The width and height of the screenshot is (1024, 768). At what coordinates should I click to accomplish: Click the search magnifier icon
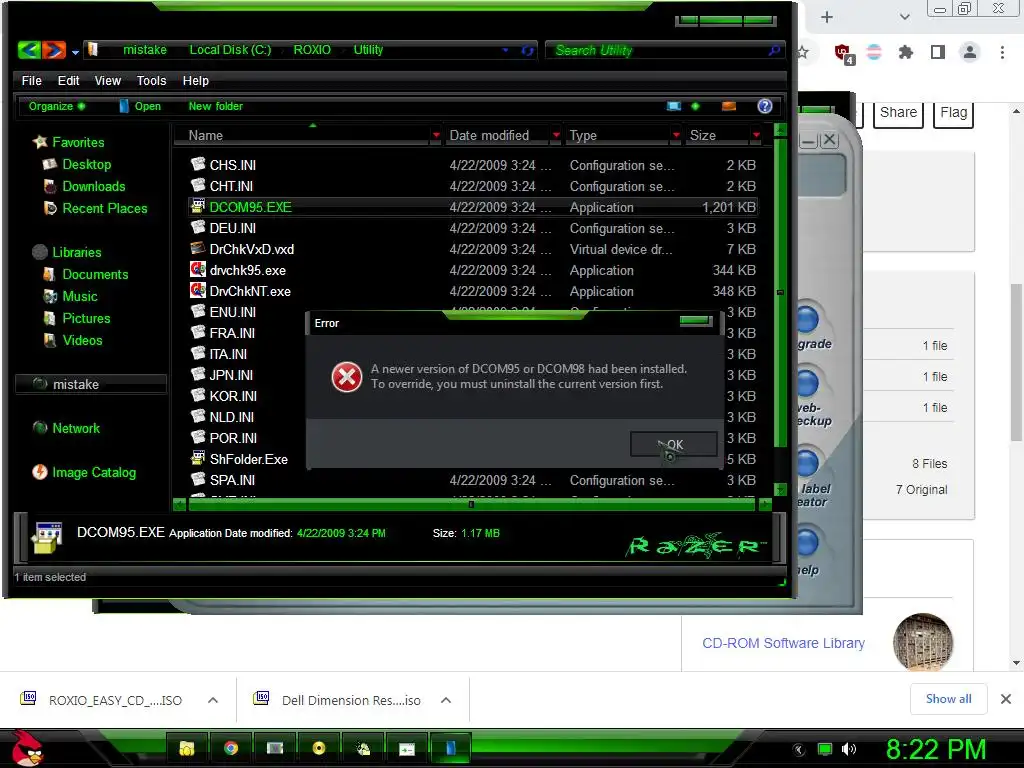[775, 50]
